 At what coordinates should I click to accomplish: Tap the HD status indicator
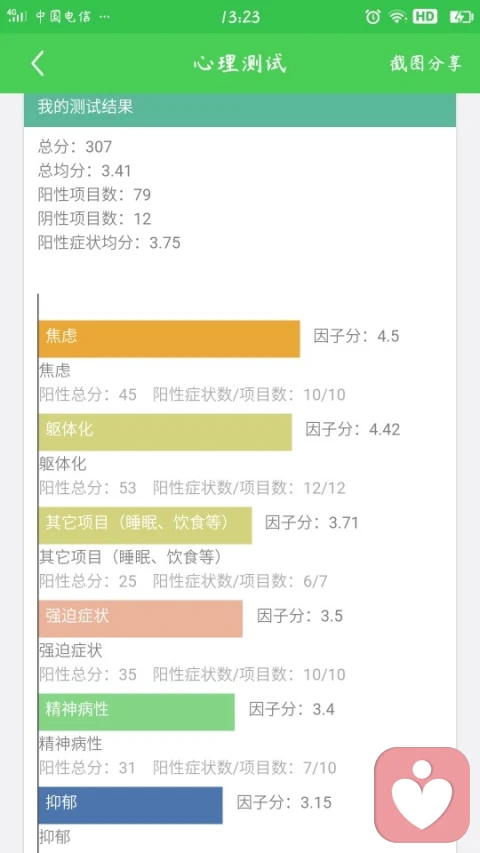425,17
